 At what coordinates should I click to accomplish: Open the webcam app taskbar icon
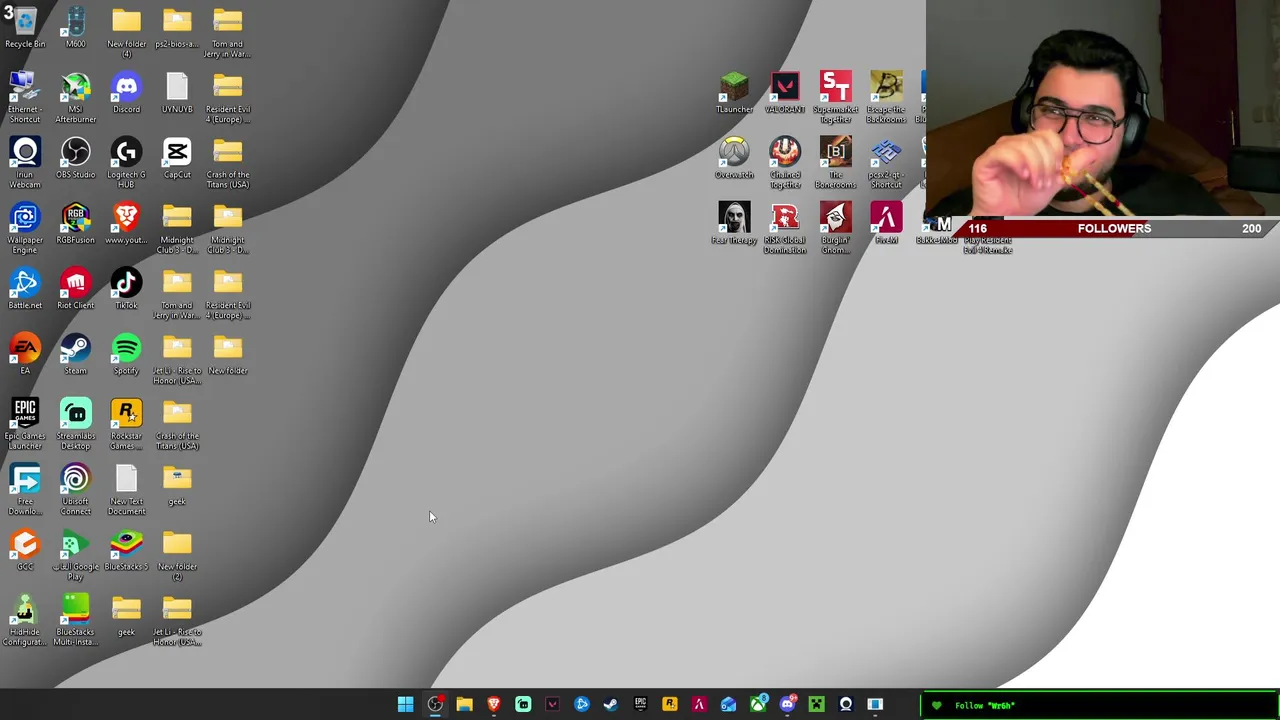click(846, 705)
